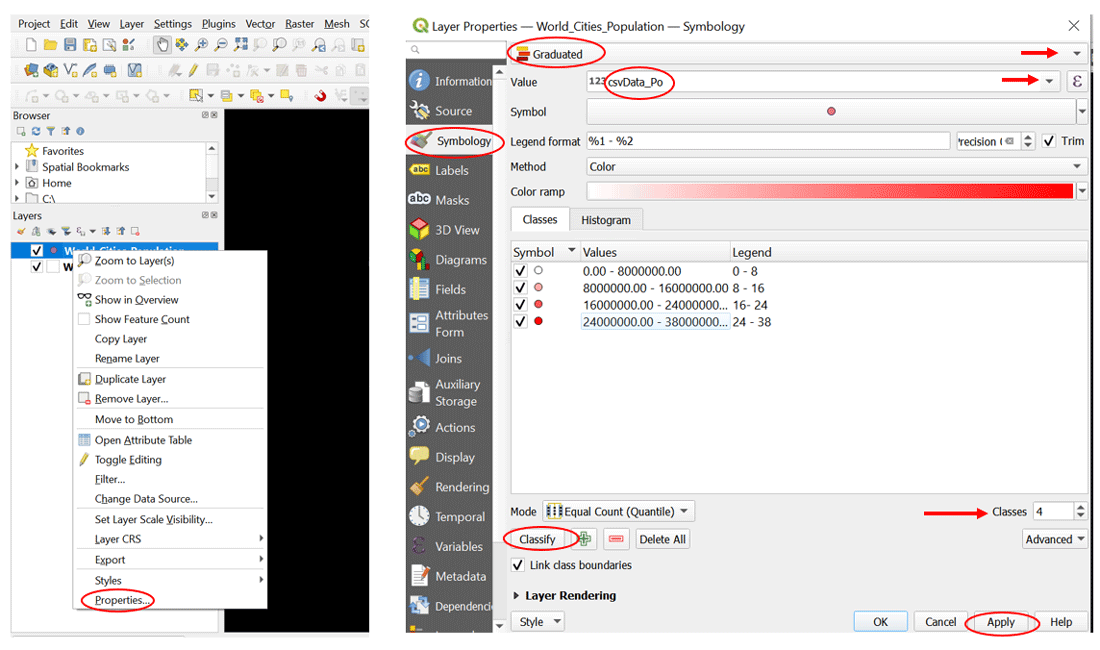Click the Delete All button

tap(662, 539)
